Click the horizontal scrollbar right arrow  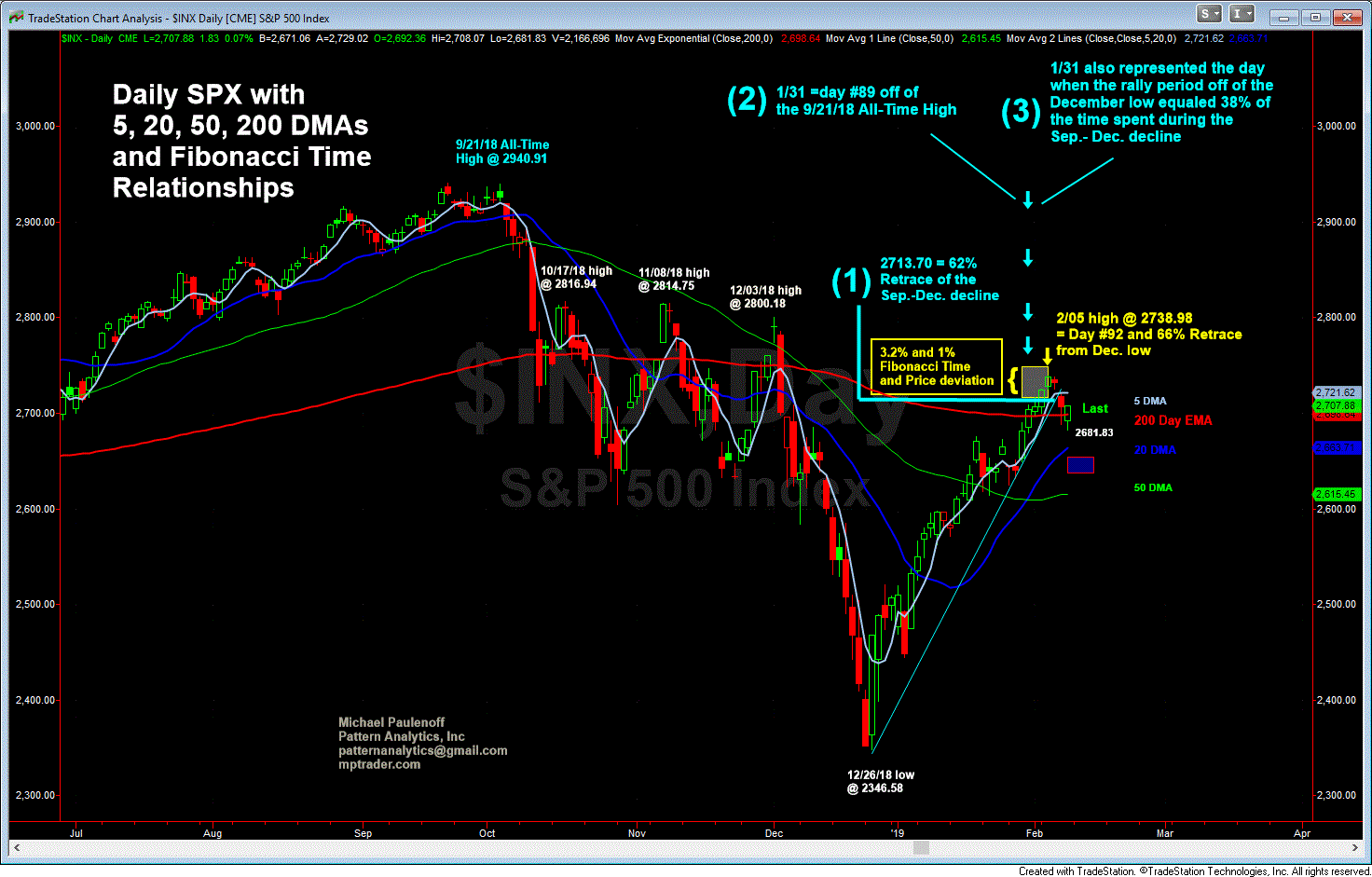(1356, 847)
